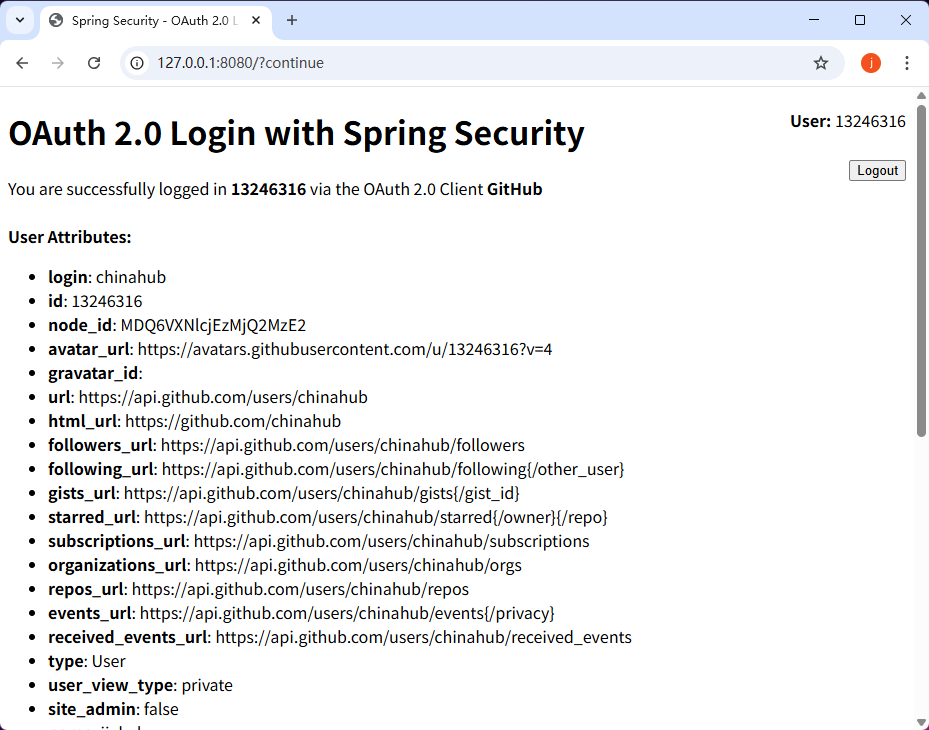929x730 pixels.
Task: Reload the current page
Action: pyautogui.click(x=94, y=63)
